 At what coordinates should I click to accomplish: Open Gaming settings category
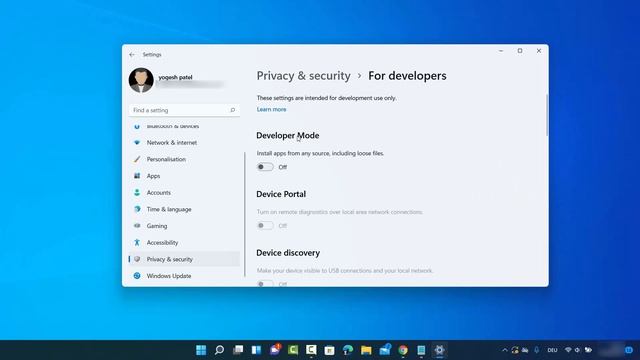(184, 226)
